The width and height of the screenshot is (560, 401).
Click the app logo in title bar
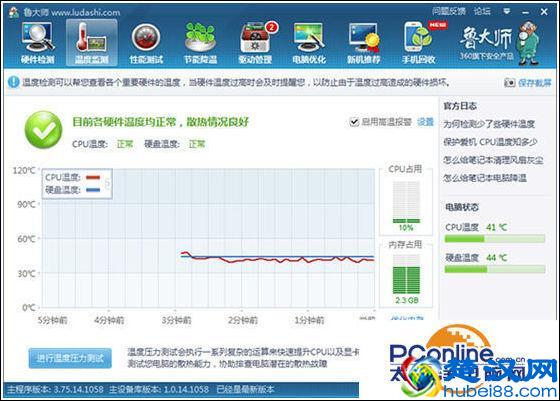pyautogui.click(x=14, y=12)
